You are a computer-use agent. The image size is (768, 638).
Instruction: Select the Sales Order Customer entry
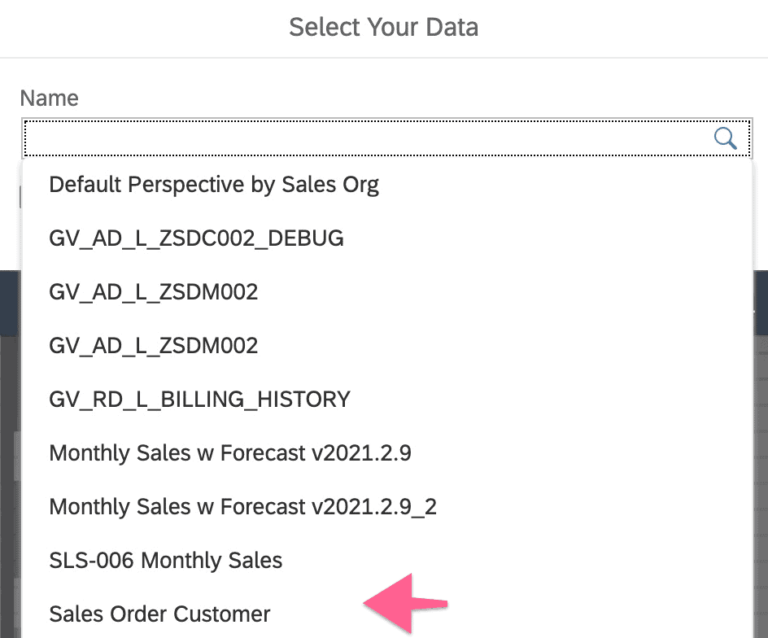(x=160, y=614)
